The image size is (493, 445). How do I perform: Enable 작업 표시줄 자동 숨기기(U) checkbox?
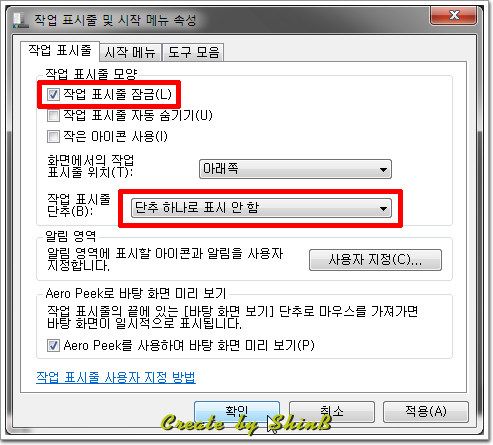tap(53, 116)
